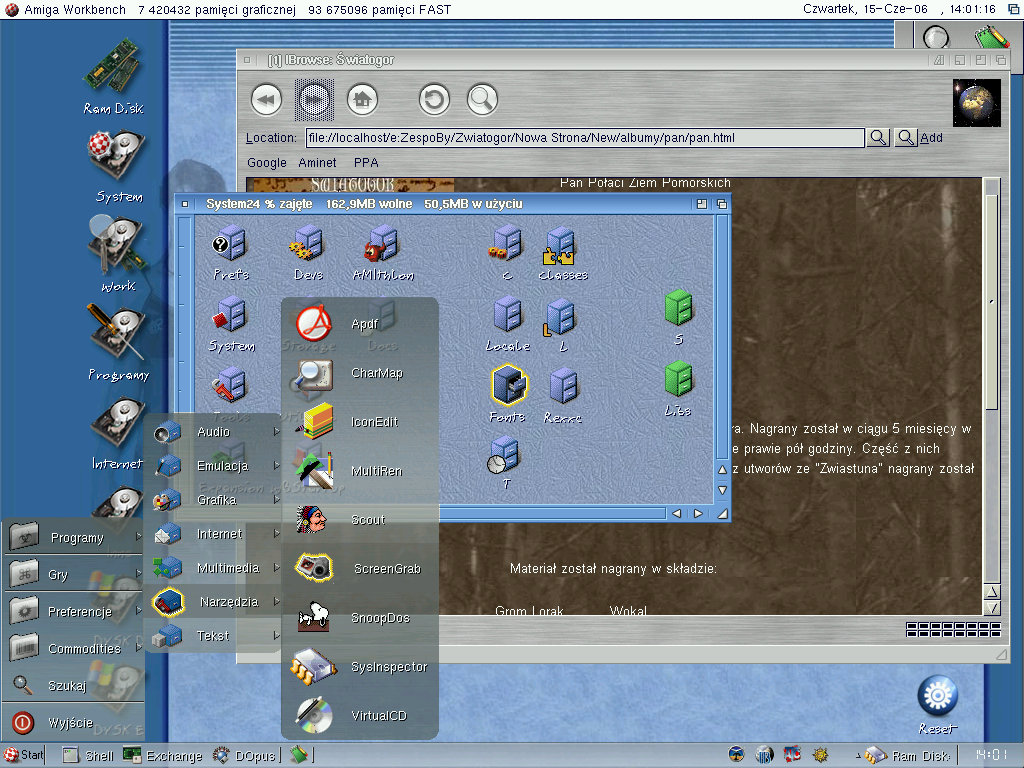Open the T drawer with clock icon
This screenshot has height=768, width=1024.
(504, 462)
